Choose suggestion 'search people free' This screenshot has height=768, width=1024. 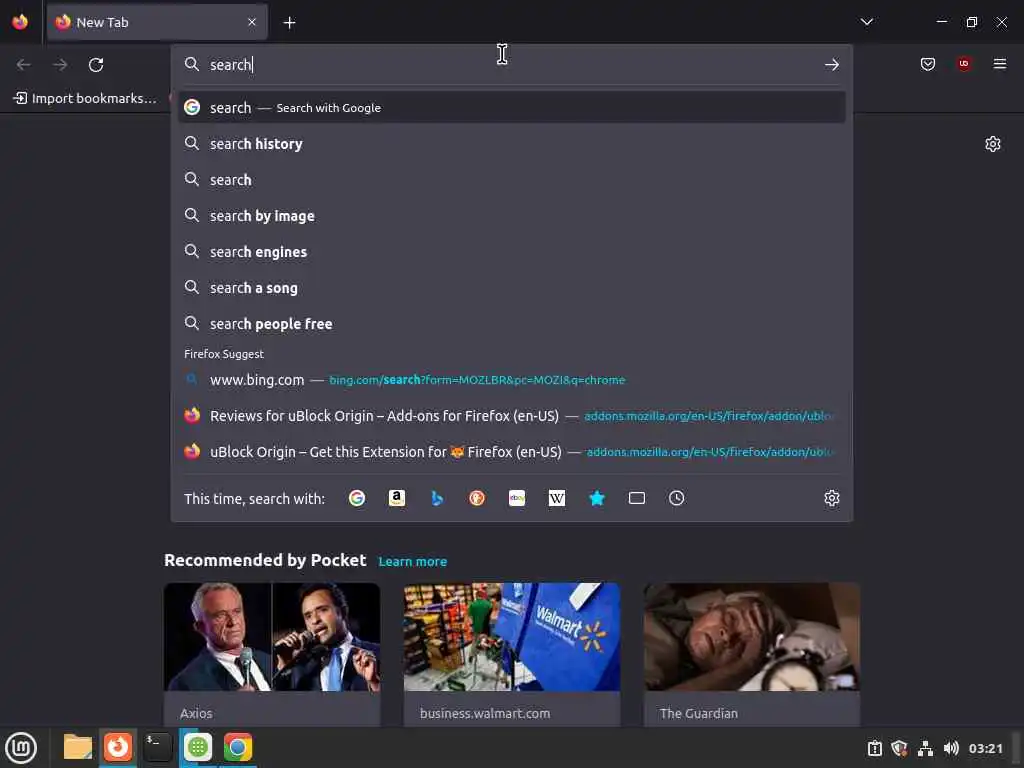click(511, 323)
